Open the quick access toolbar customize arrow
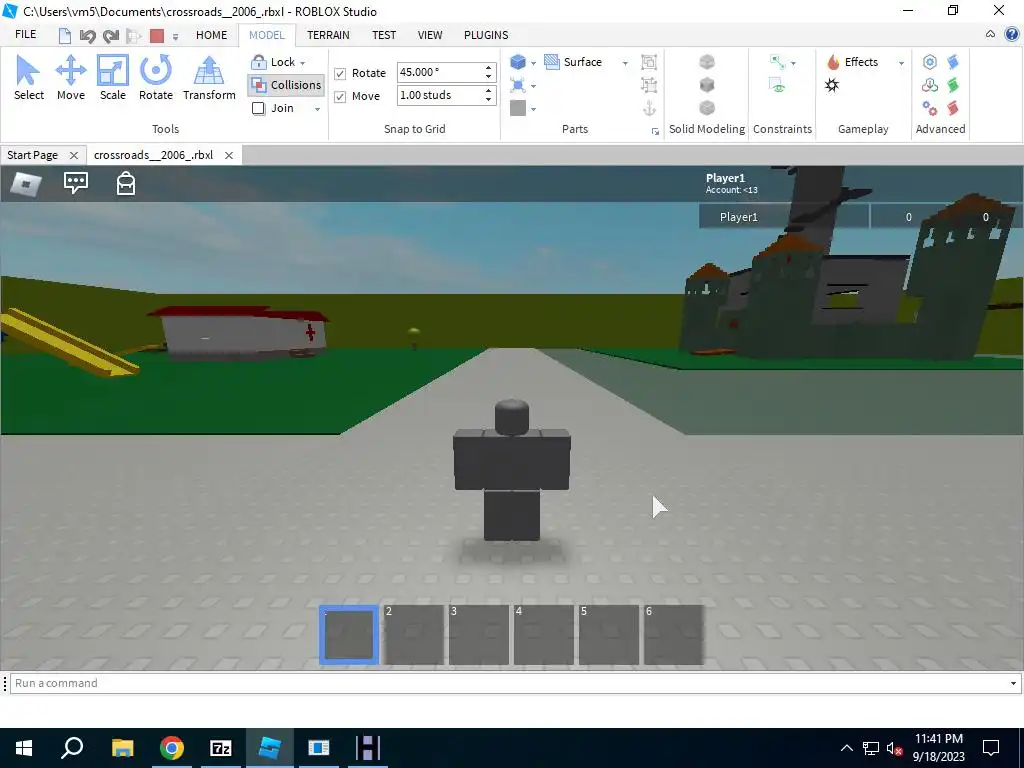The width and height of the screenshot is (1024, 768). click(x=175, y=37)
